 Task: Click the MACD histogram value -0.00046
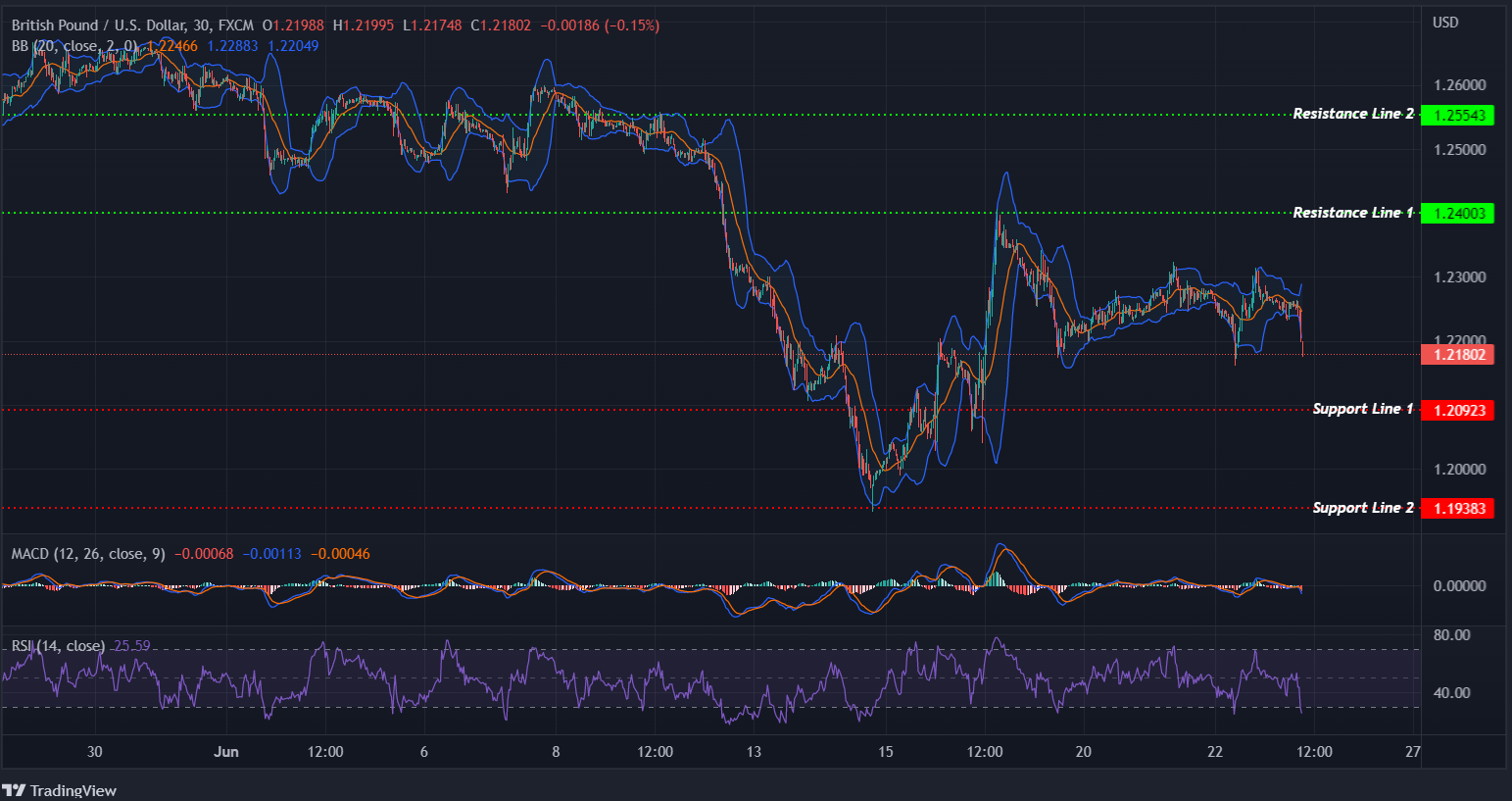point(341,553)
